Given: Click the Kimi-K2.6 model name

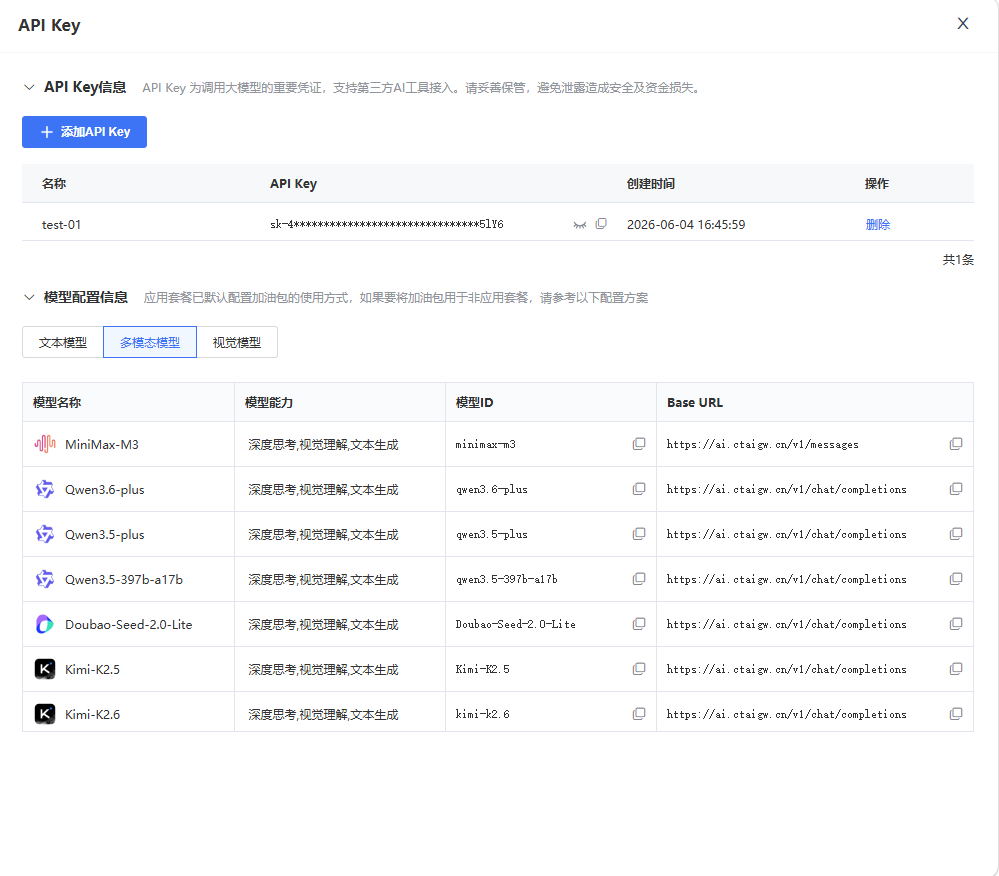Looking at the screenshot, I should pos(92,715).
